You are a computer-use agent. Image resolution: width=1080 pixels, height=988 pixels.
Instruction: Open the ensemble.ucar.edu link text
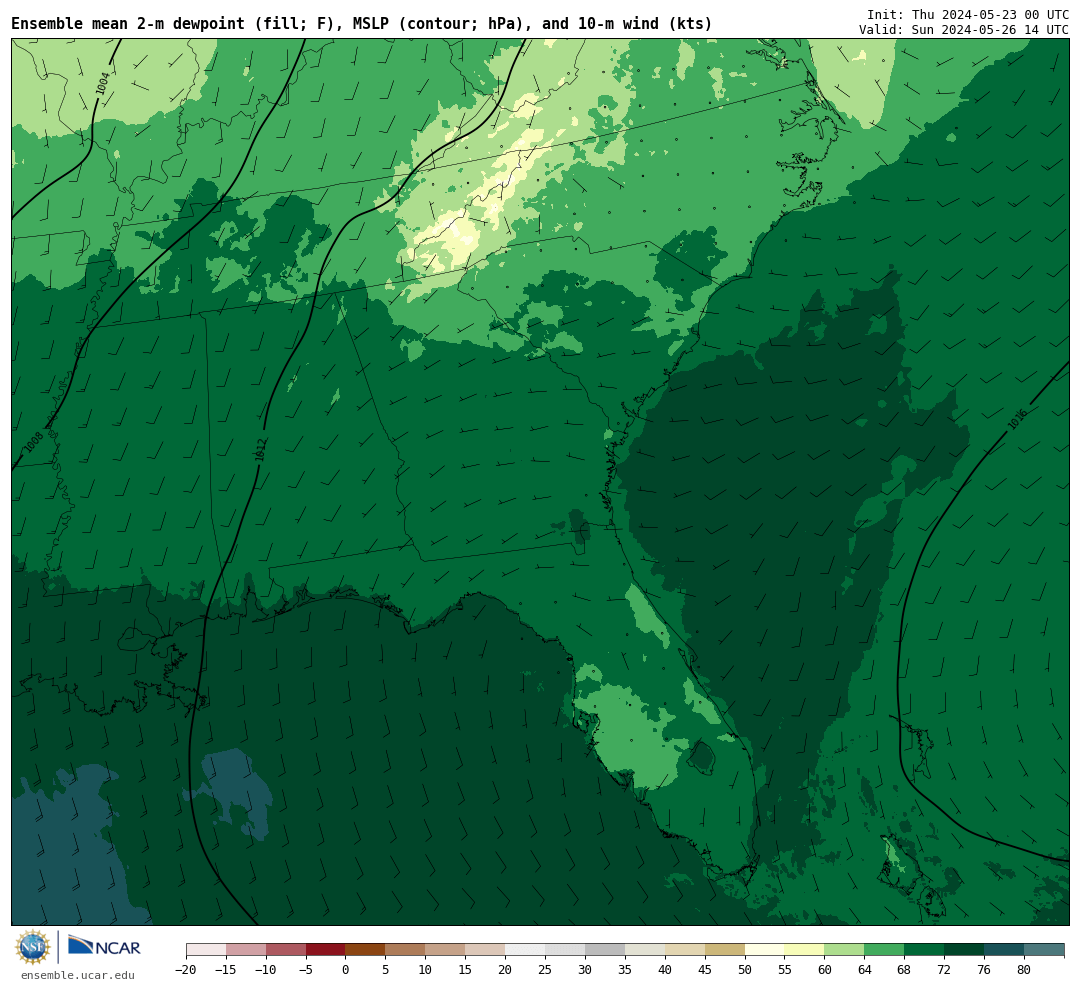tap(78, 975)
